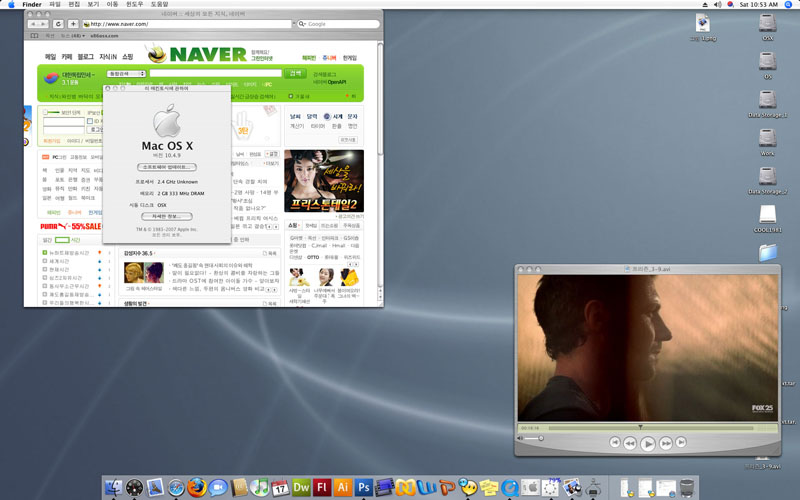Image resolution: width=800 pixels, height=500 pixels.
Task: Launch QuickTime Player from the Dock
Action: [510, 488]
